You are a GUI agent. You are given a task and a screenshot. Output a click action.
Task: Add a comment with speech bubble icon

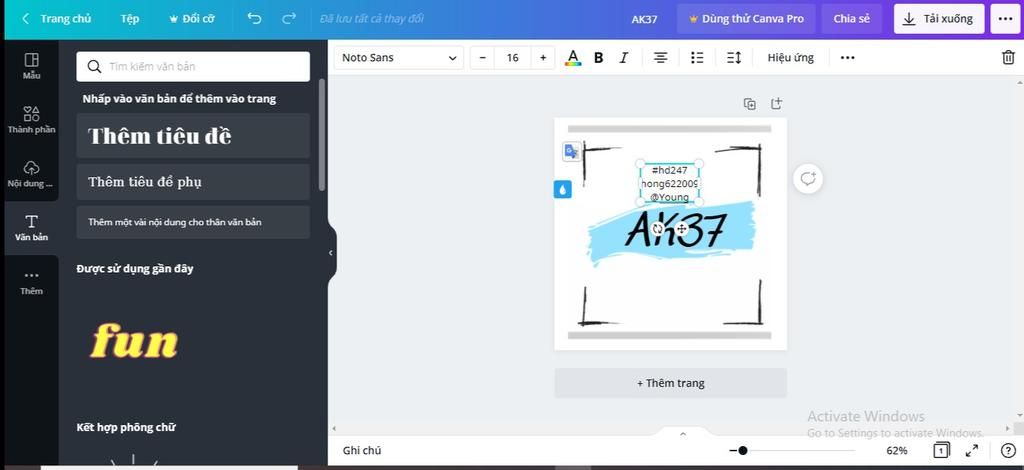tap(808, 178)
